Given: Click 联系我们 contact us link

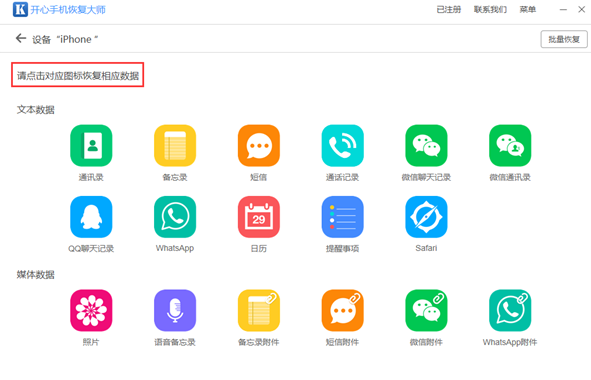Looking at the screenshot, I should pos(490,9).
